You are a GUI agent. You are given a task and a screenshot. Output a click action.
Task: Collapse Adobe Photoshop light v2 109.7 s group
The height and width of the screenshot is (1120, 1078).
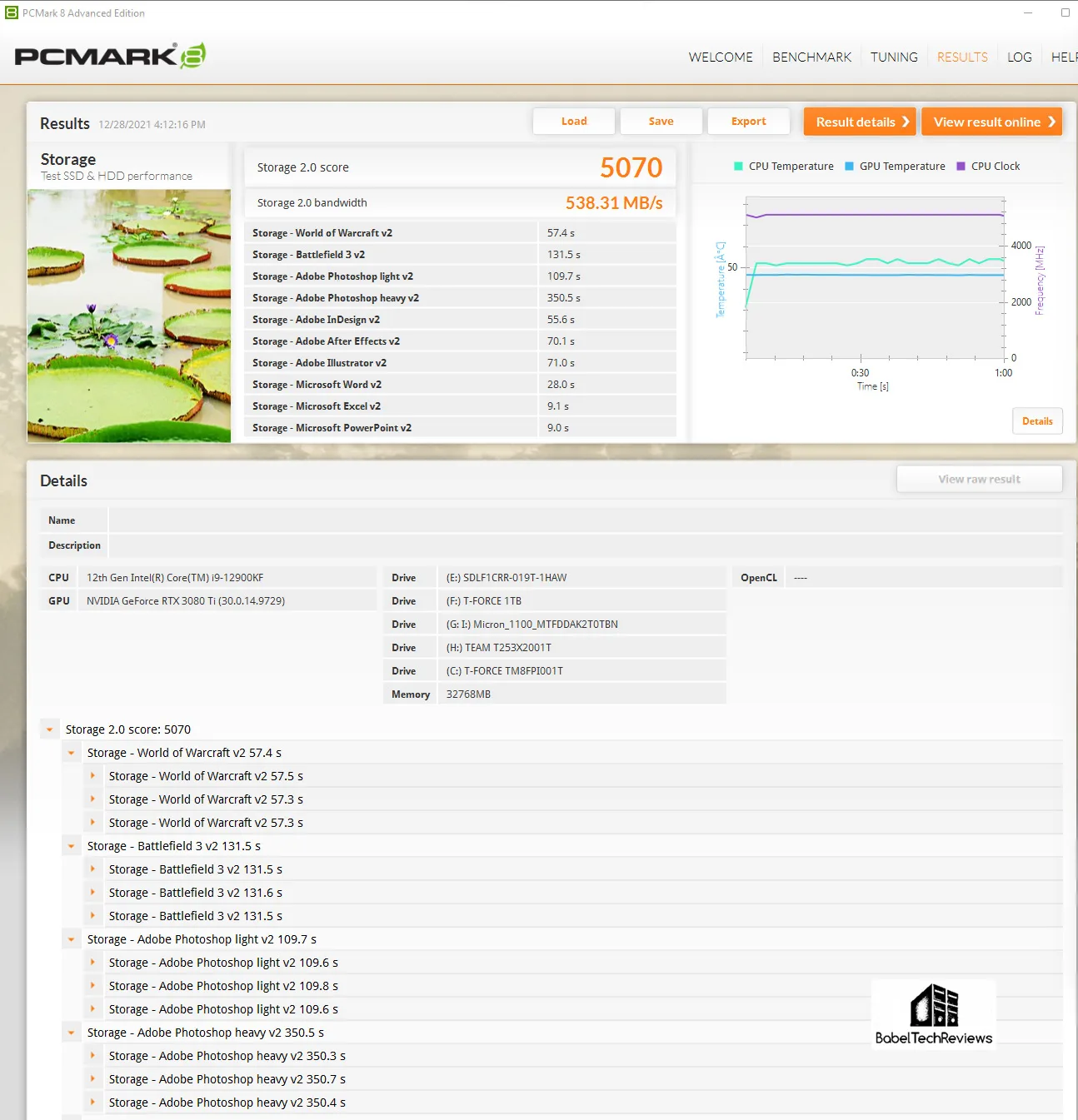click(x=71, y=939)
